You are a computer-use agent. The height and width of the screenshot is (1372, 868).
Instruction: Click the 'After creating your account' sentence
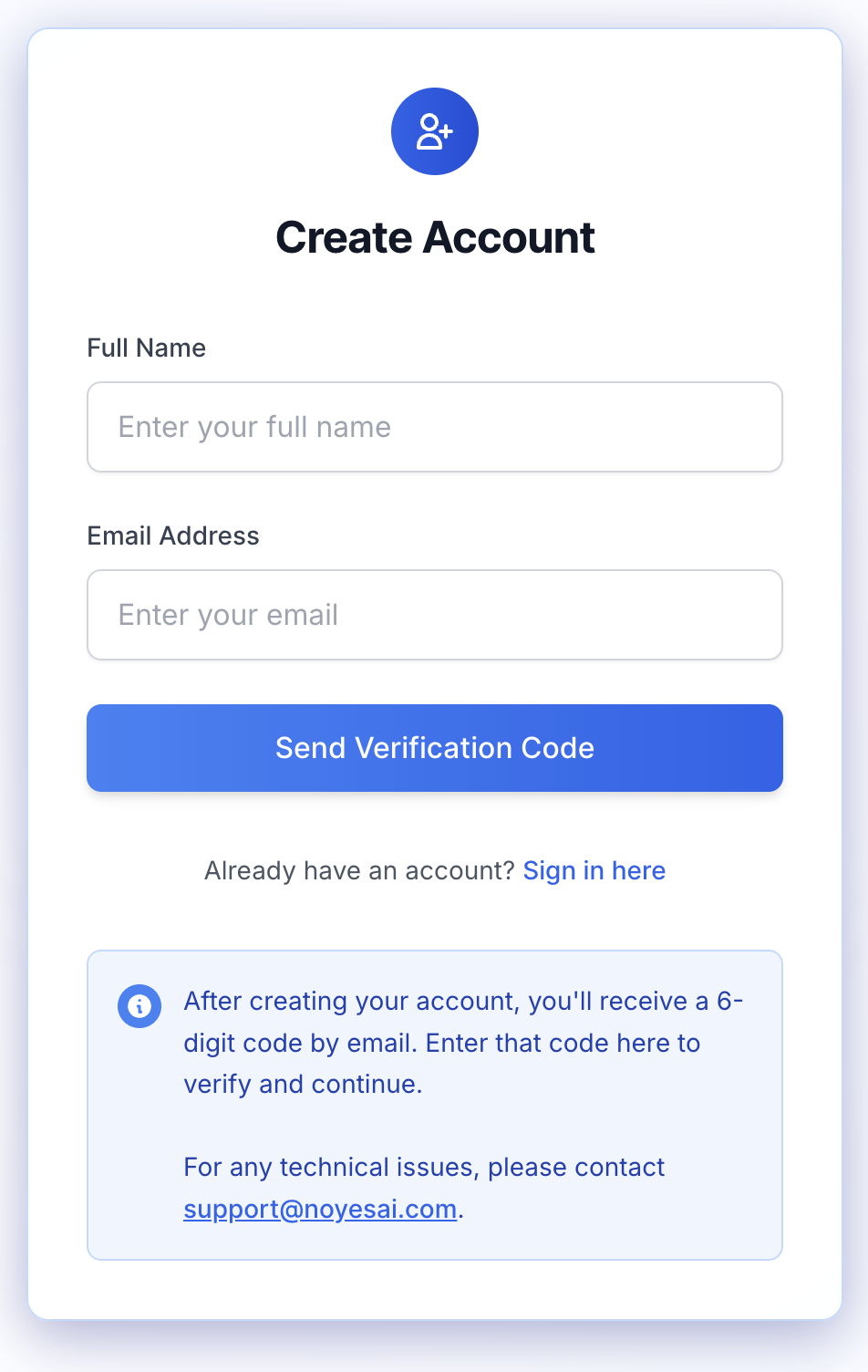[462, 1002]
